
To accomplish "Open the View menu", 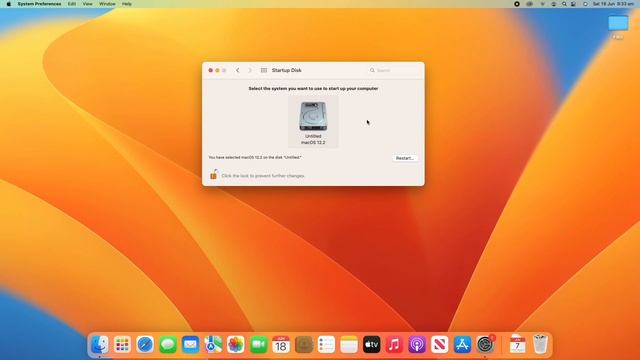I will 87,4.
